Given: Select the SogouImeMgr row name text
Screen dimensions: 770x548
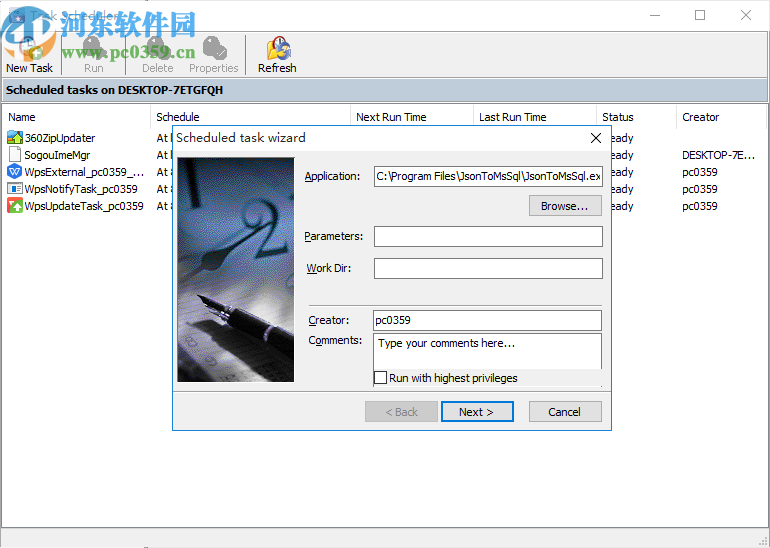Looking at the screenshot, I should click(57, 155).
